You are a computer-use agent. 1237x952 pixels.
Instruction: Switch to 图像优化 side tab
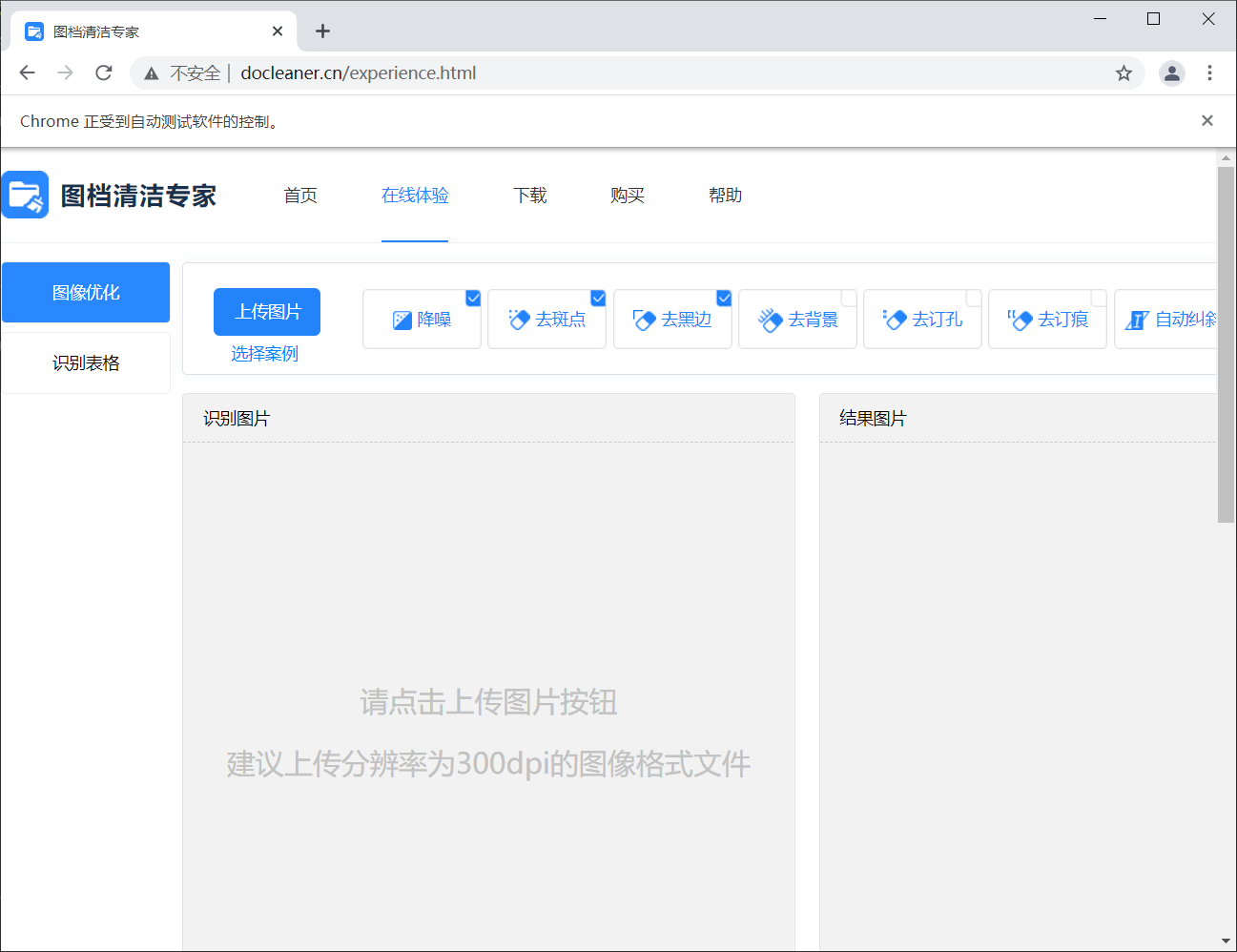point(86,293)
